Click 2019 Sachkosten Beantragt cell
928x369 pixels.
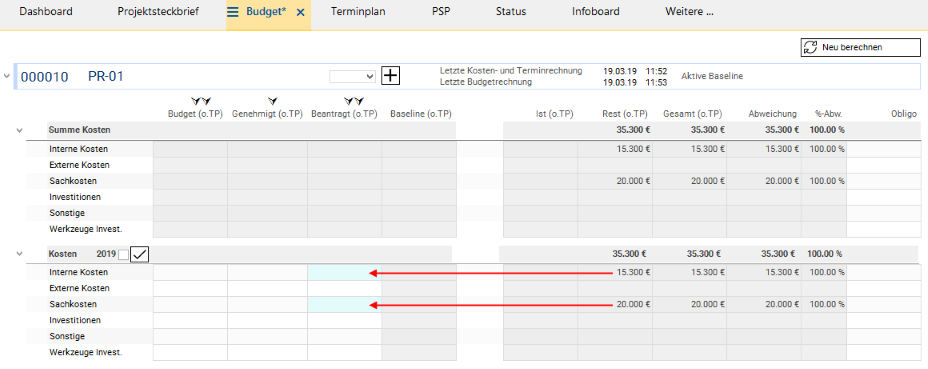pyautogui.click(x=344, y=304)
